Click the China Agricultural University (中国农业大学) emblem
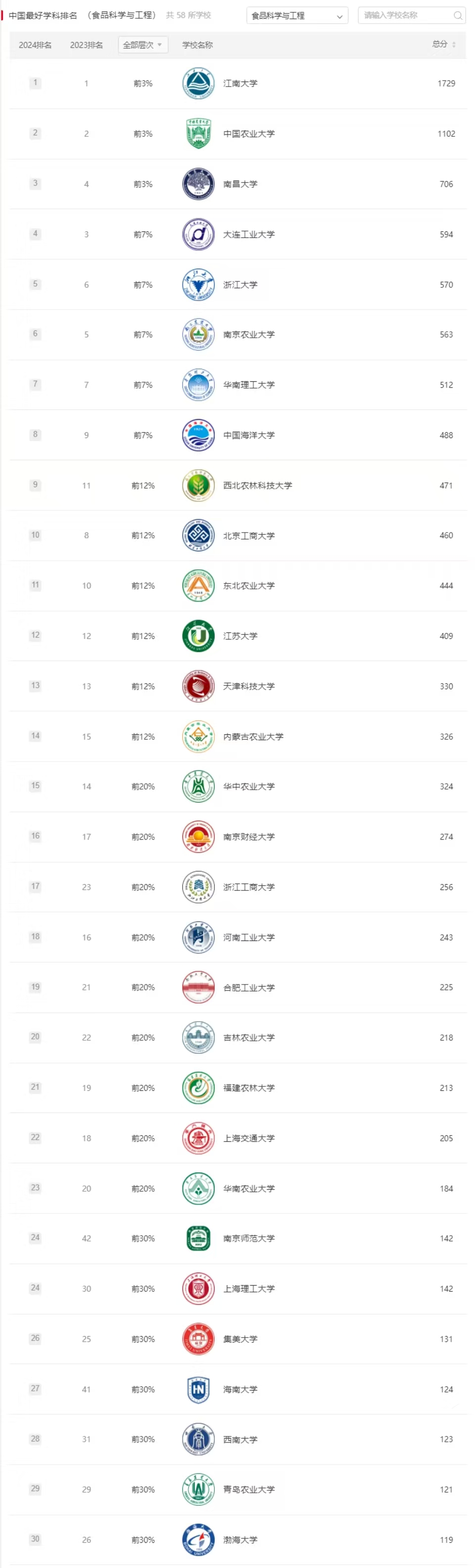Screen dimensions: 475x1568 click(198, 134)
